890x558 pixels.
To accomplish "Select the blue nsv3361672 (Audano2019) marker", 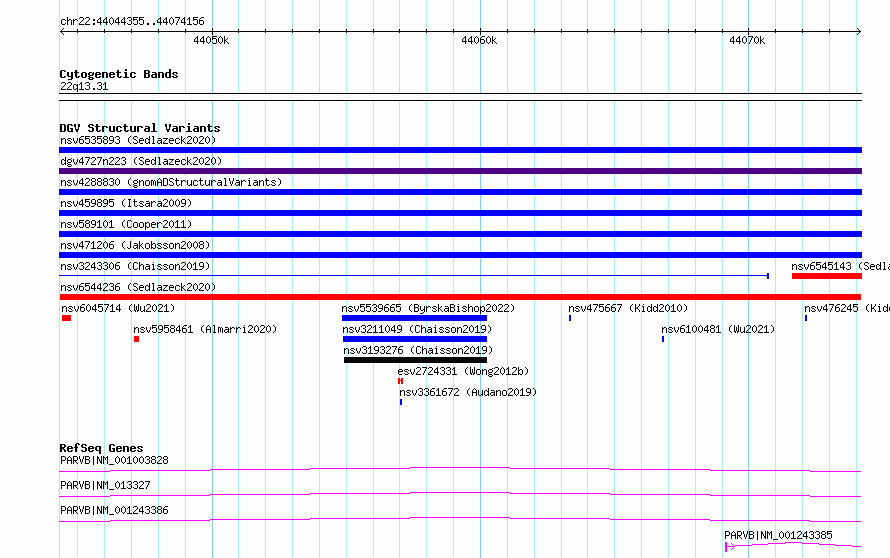I will 401,402.
